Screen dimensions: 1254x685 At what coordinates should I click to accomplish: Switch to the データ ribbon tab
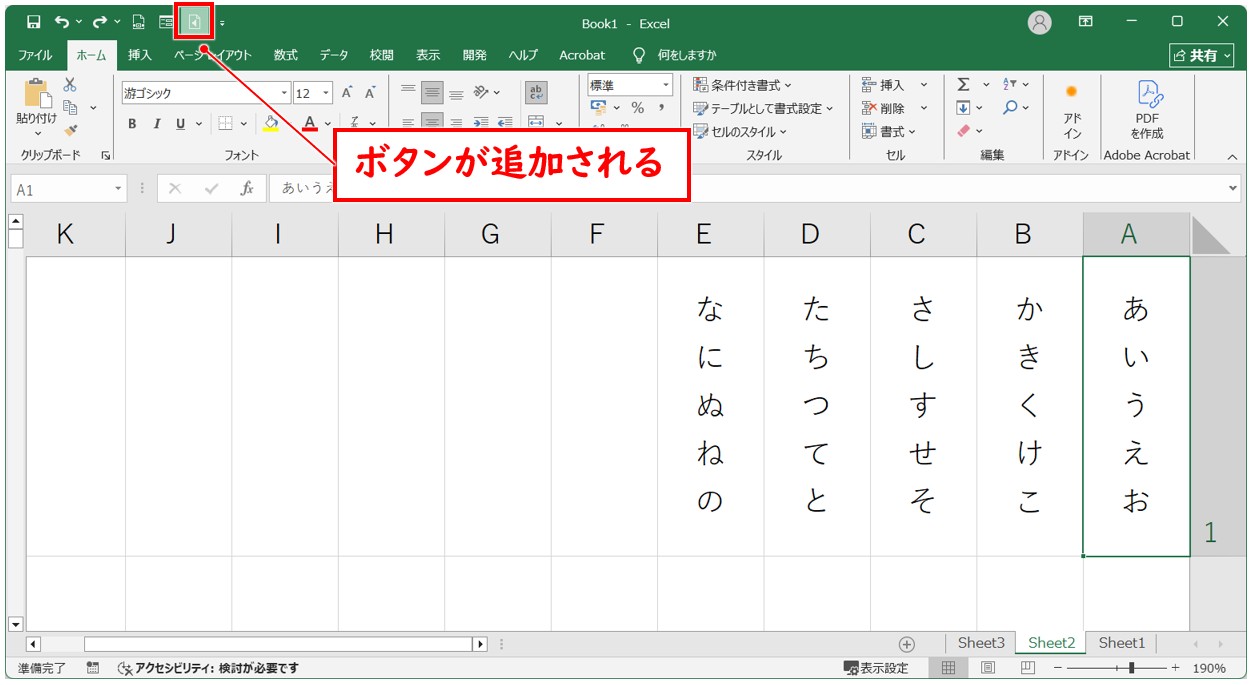(334, 55)
